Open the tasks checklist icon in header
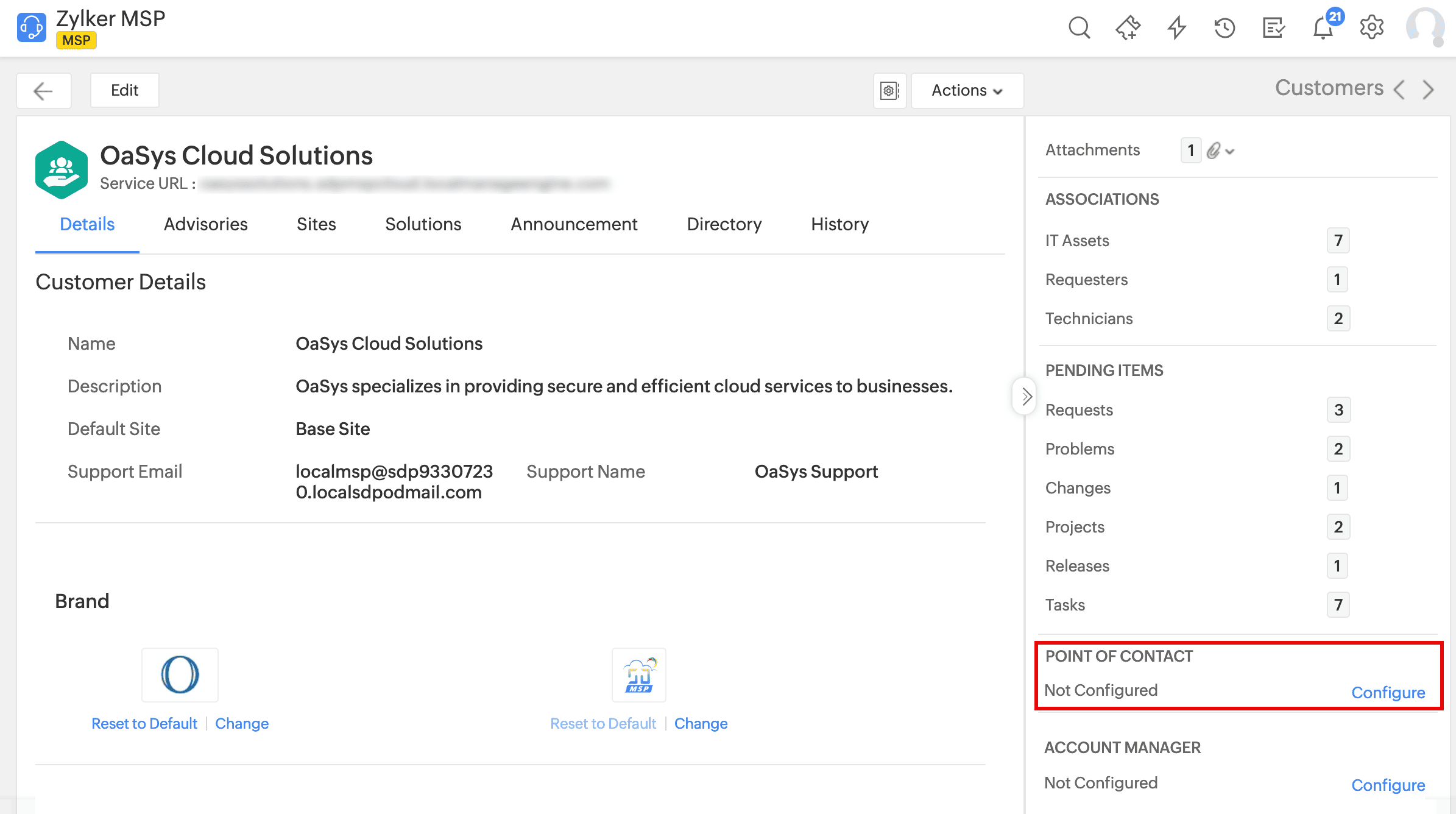This screenshot has height=814, width=1456. [1273, 28]
